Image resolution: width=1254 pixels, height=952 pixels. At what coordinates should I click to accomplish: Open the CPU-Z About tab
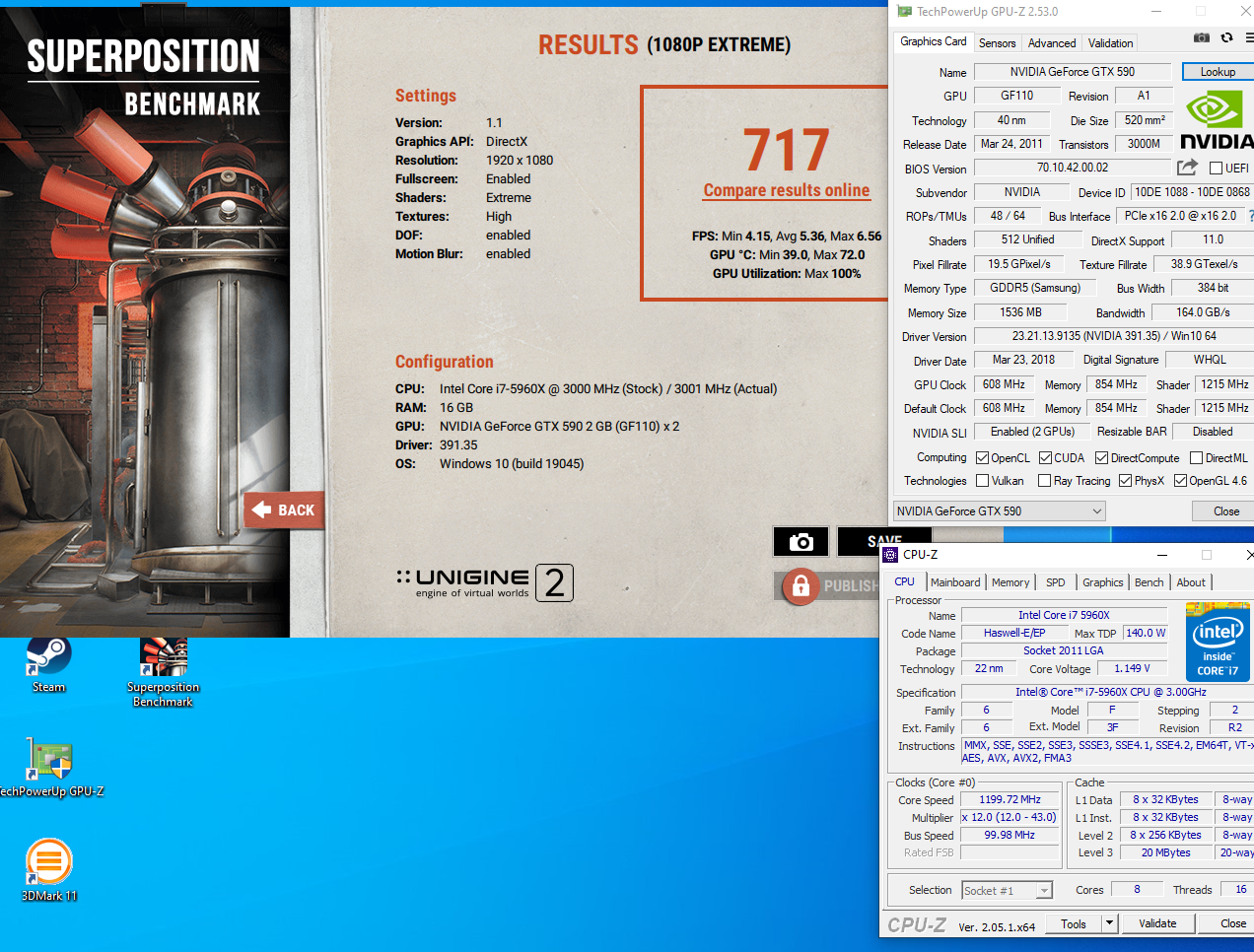click(1191, 582)
